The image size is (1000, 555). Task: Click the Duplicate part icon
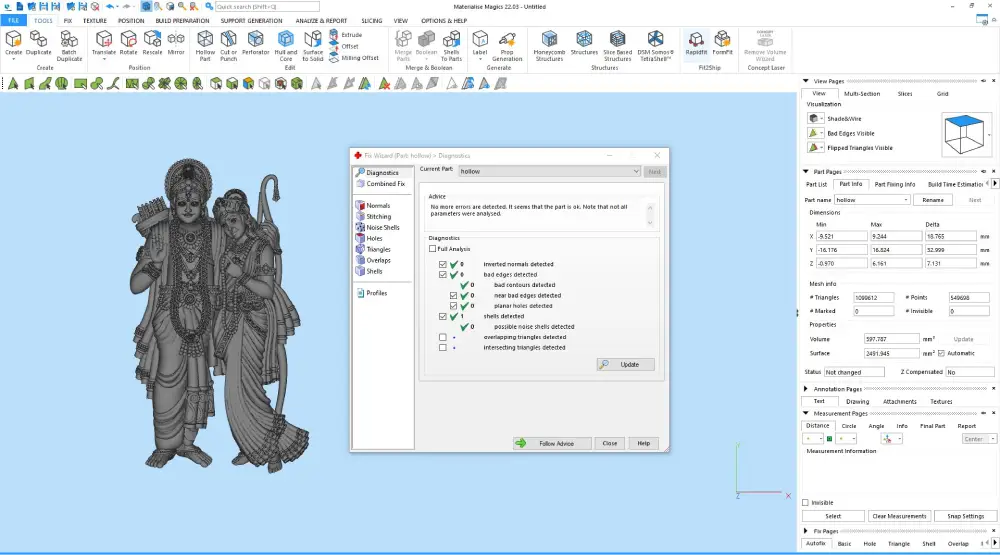[38, 43]
